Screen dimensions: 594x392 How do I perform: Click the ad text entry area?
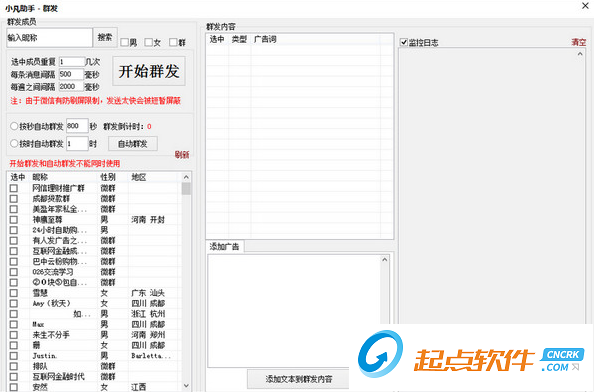pos(294,311)
